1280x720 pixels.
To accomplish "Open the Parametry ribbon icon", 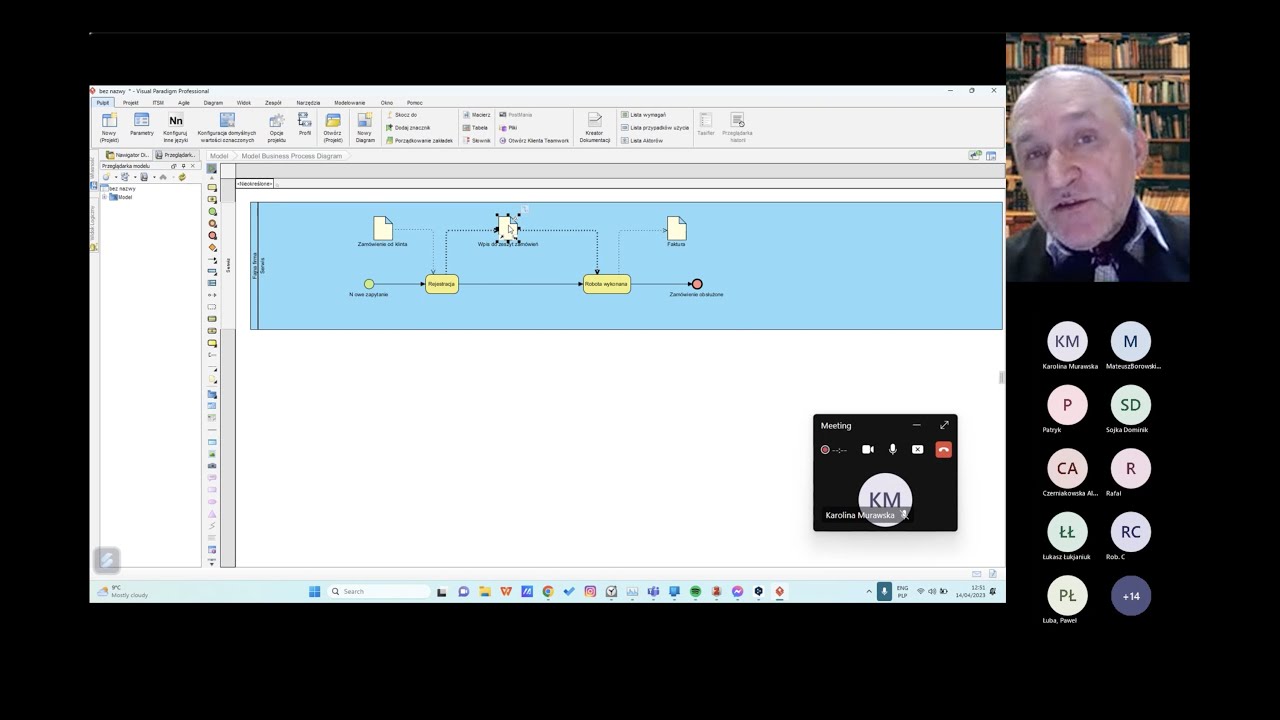I will (142, 125).
